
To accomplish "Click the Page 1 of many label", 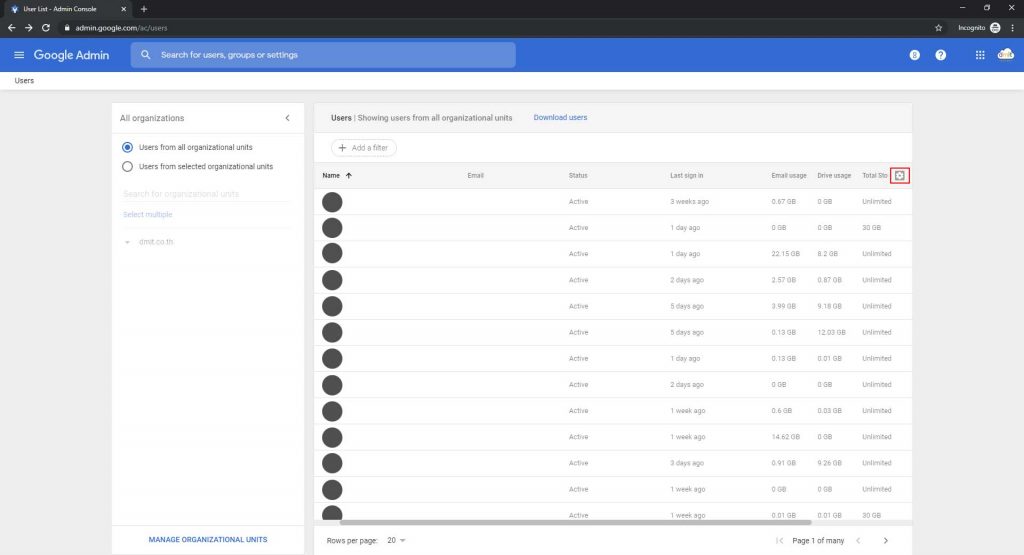I will pyautogui.click(x=818, y=541).
